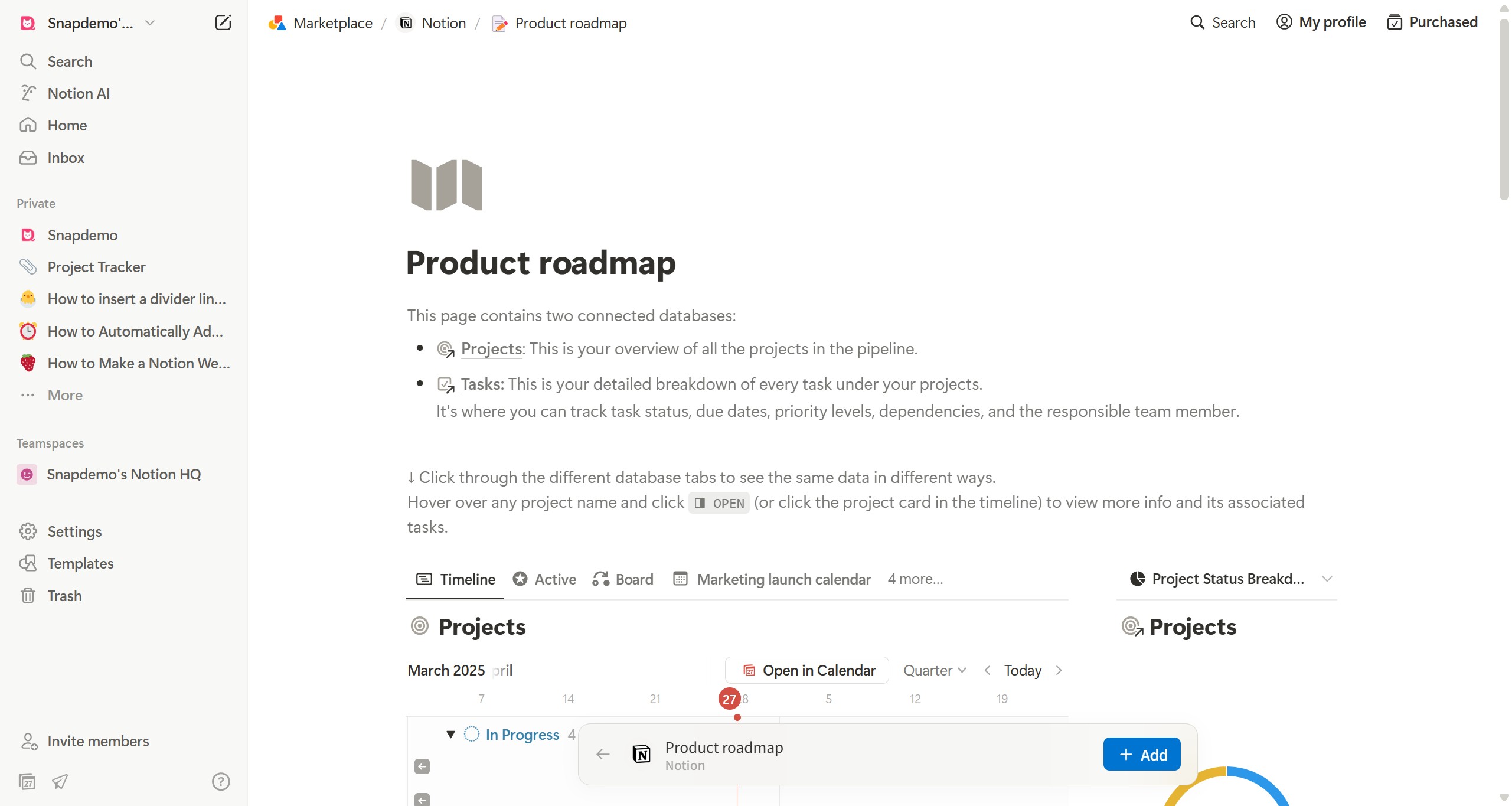Switch to the Active tab

click(544, 579)
